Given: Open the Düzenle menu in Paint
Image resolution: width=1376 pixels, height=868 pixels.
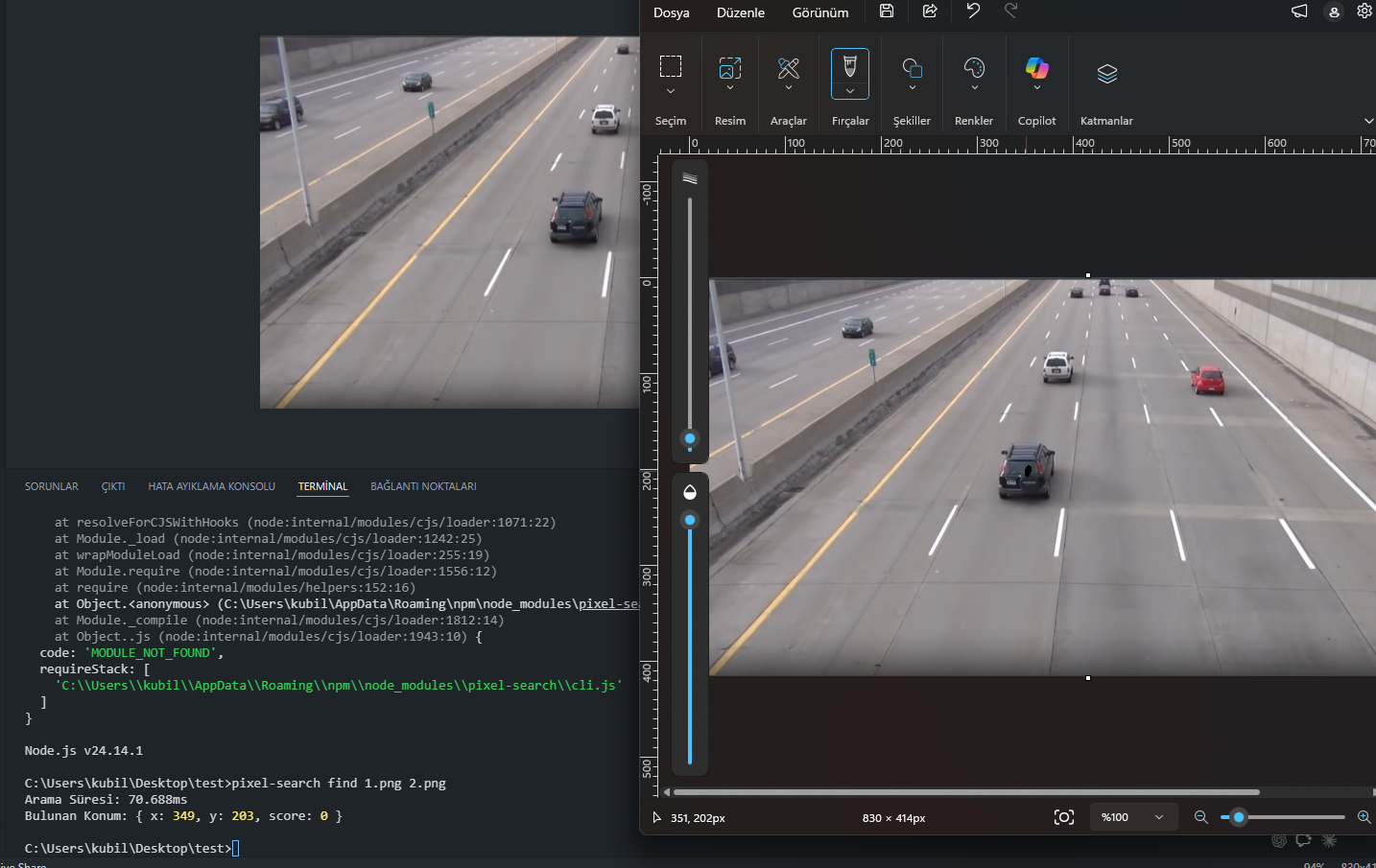Looking at the screenshot, I should 741,12.
